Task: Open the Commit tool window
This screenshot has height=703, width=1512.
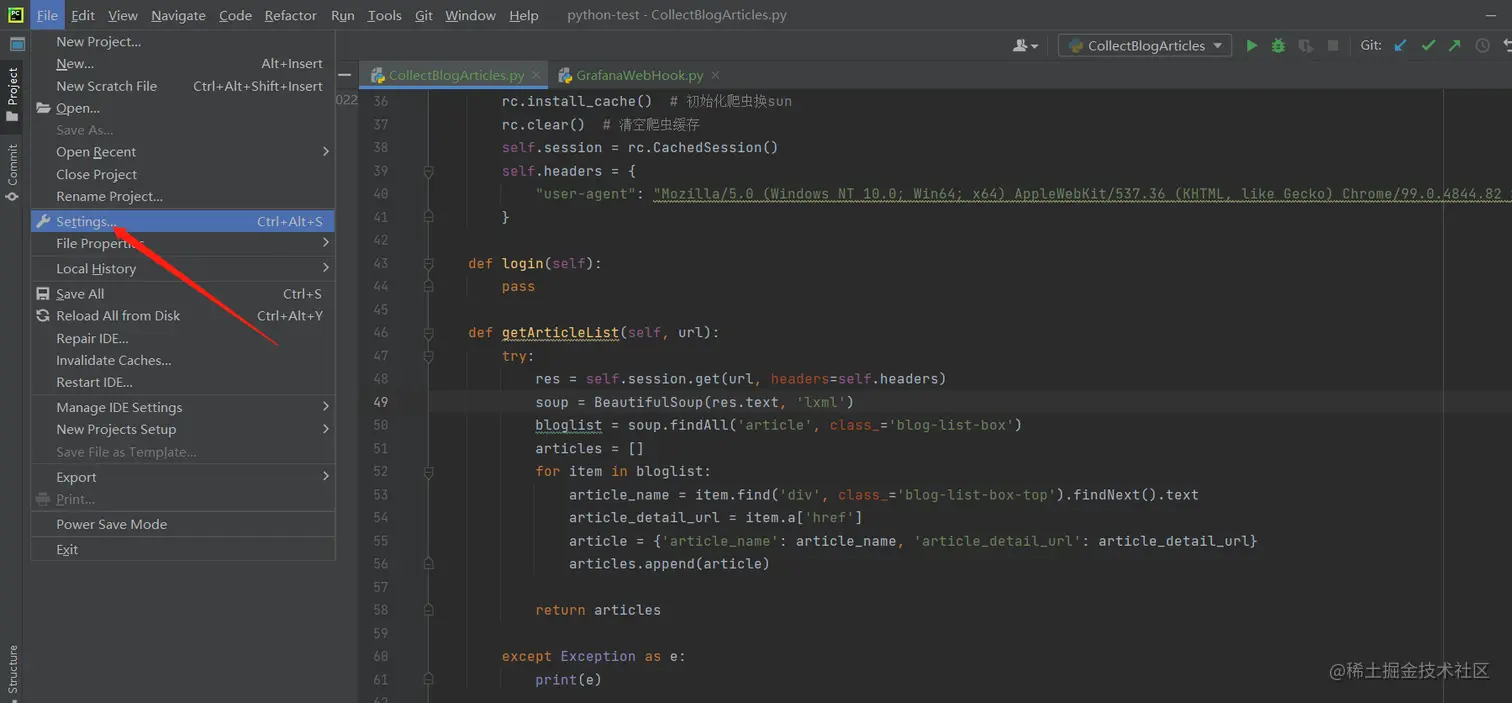Action: click(x=12, y=172)
